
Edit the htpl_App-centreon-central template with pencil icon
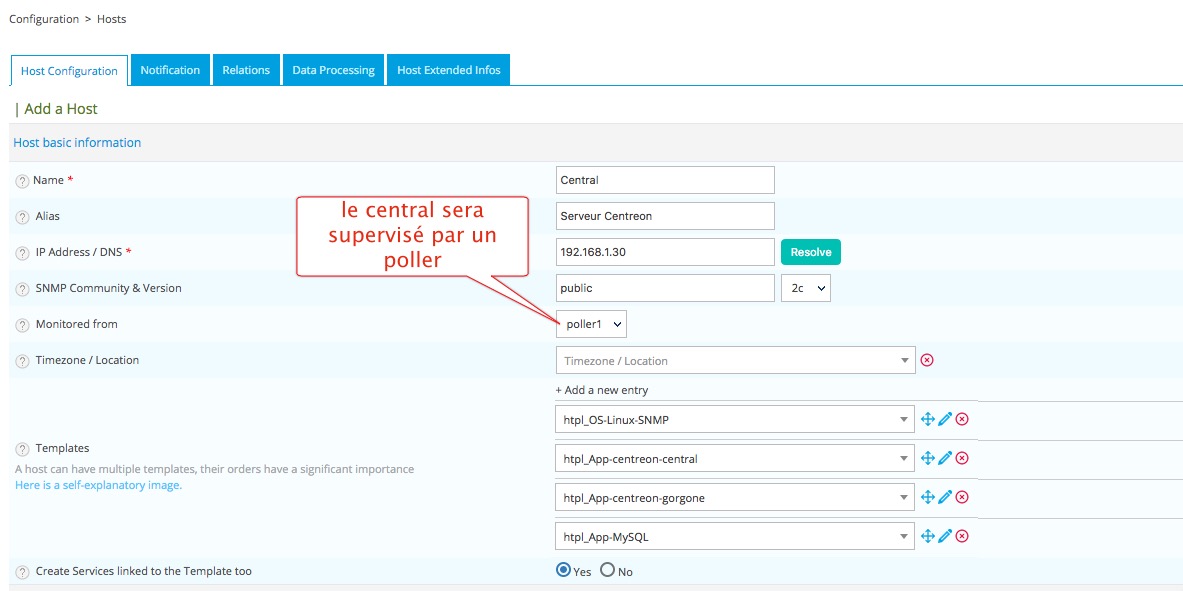[944, 458]
